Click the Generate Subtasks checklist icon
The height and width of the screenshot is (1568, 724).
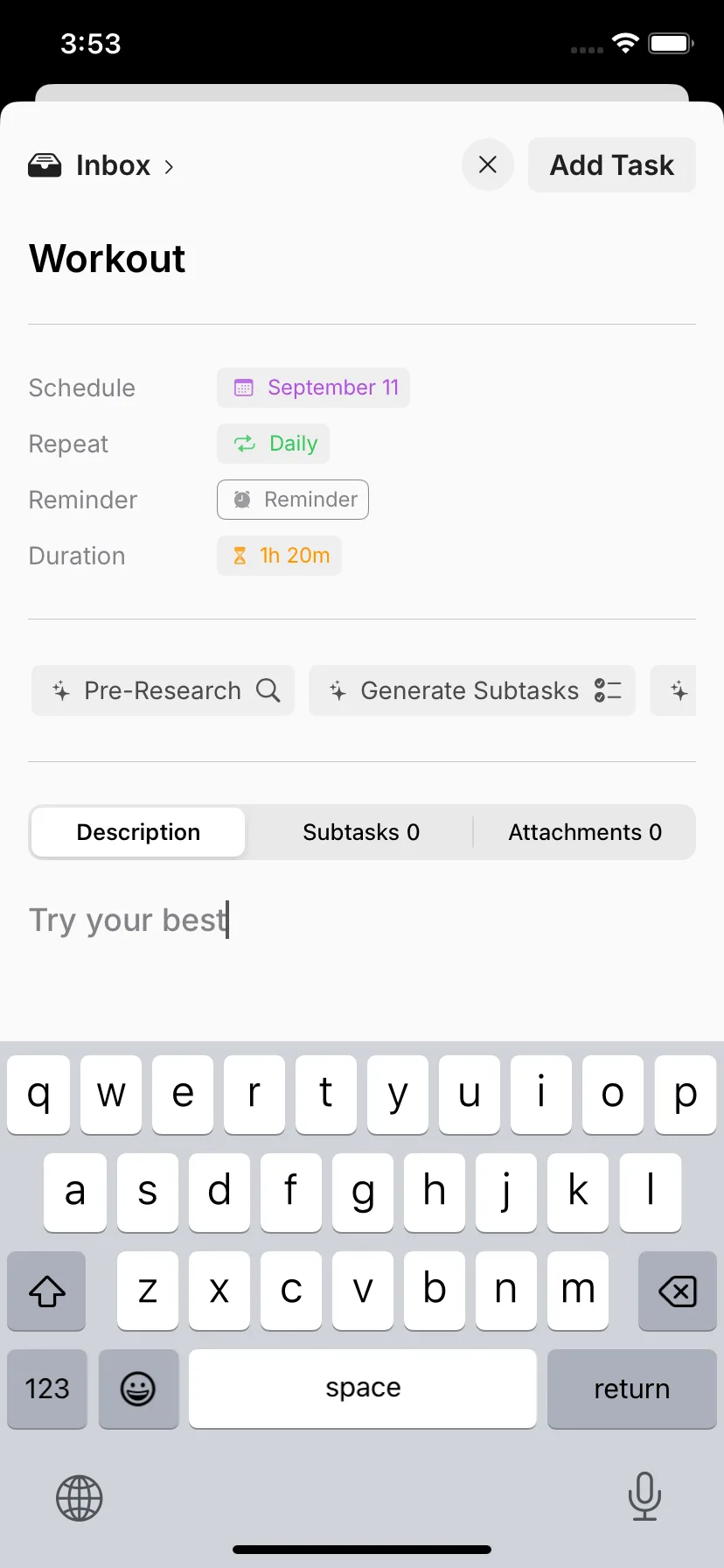(x=608, y=690)
